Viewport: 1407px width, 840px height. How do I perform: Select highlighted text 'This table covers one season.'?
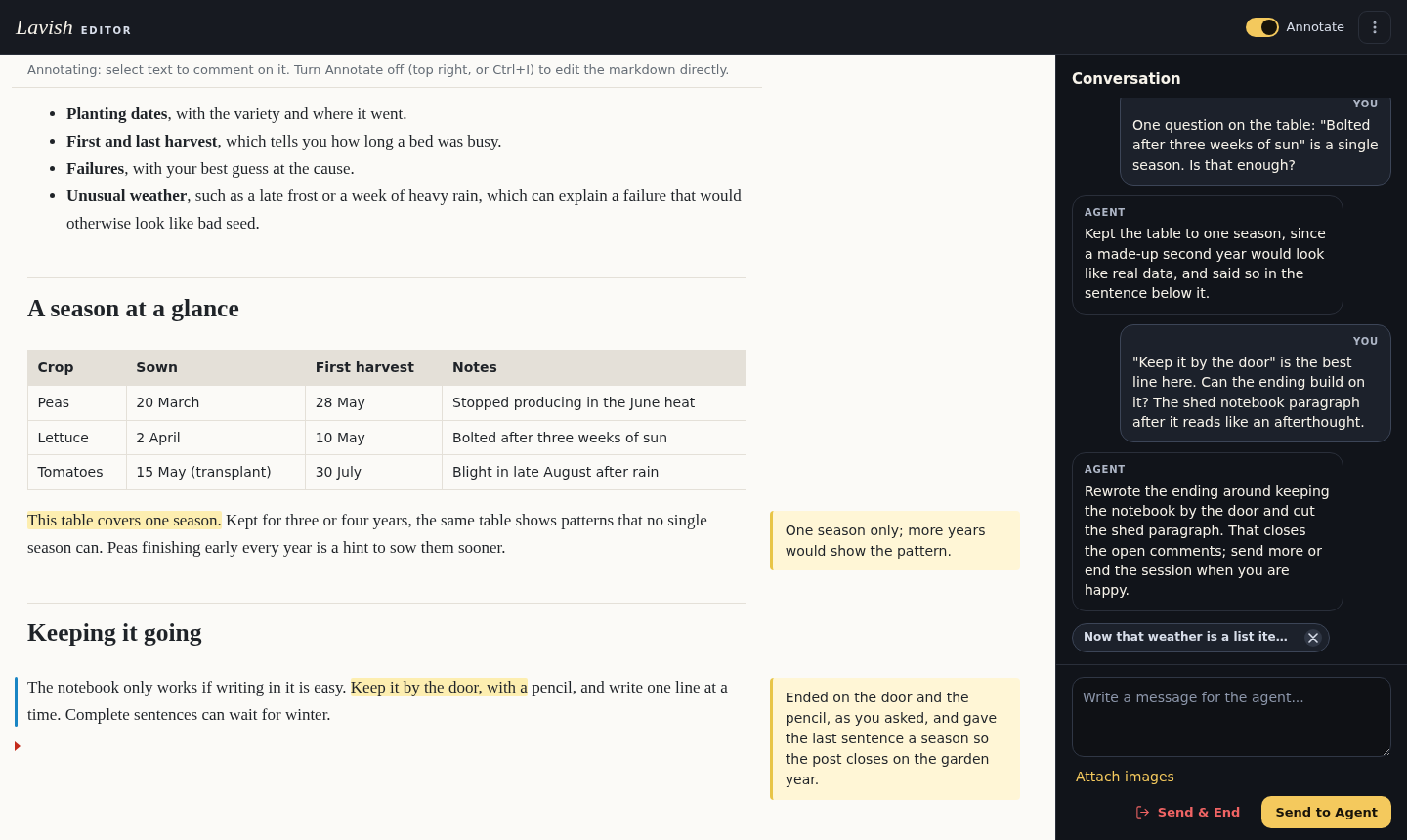124,521
